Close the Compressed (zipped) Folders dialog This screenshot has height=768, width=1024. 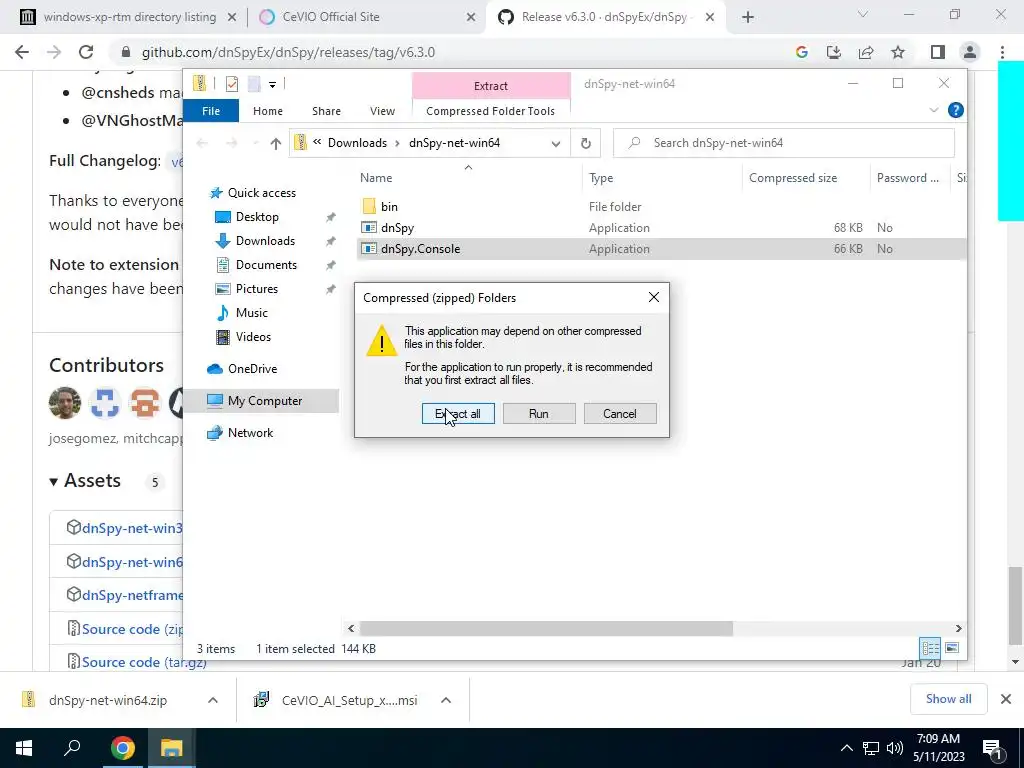pyautogui.click(x=654, y=297)
